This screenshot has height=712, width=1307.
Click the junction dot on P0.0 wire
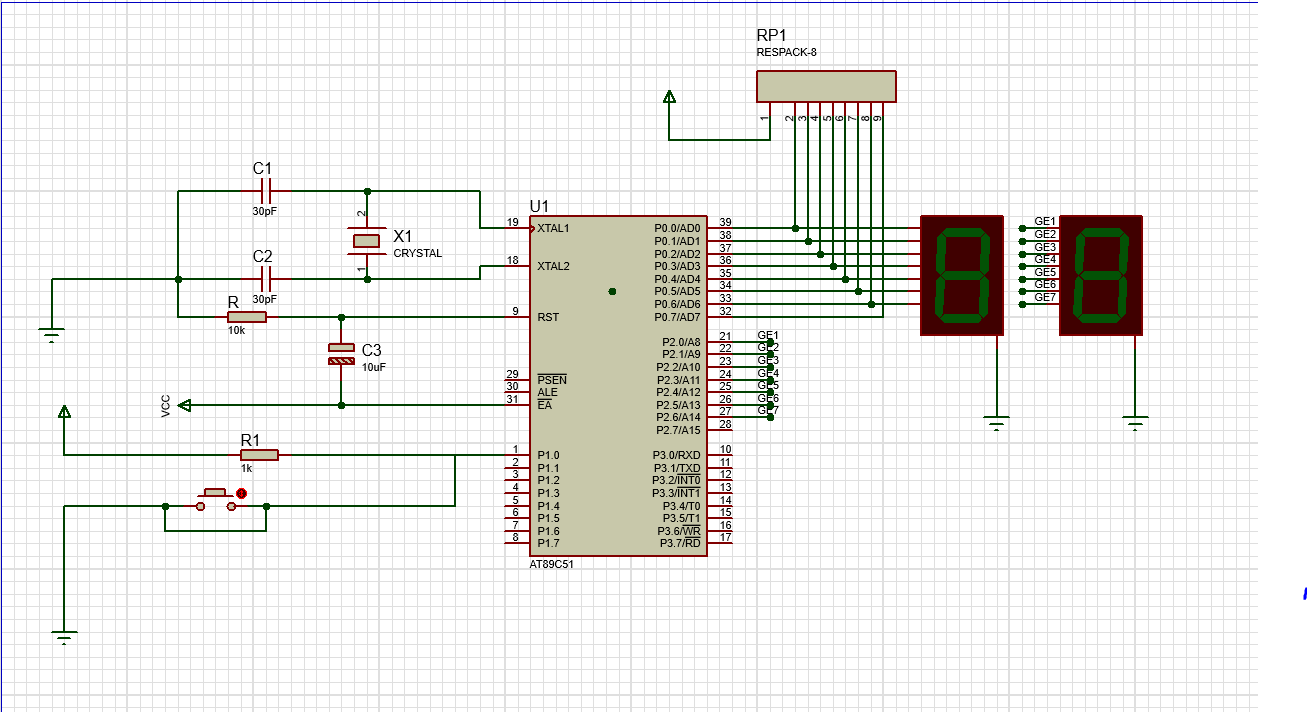click(x=795, y=228)
